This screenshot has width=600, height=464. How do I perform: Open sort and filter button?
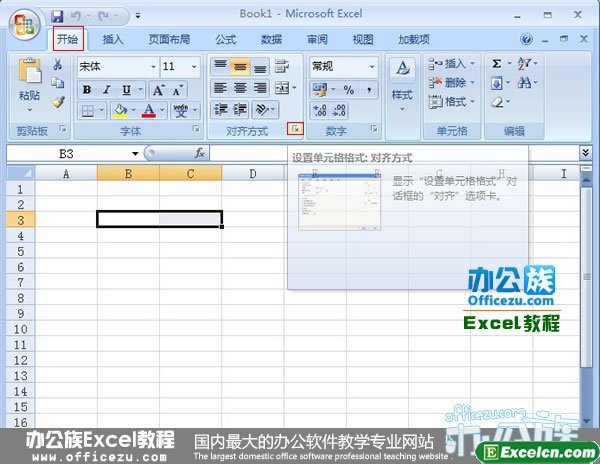(x=527, y=63)
